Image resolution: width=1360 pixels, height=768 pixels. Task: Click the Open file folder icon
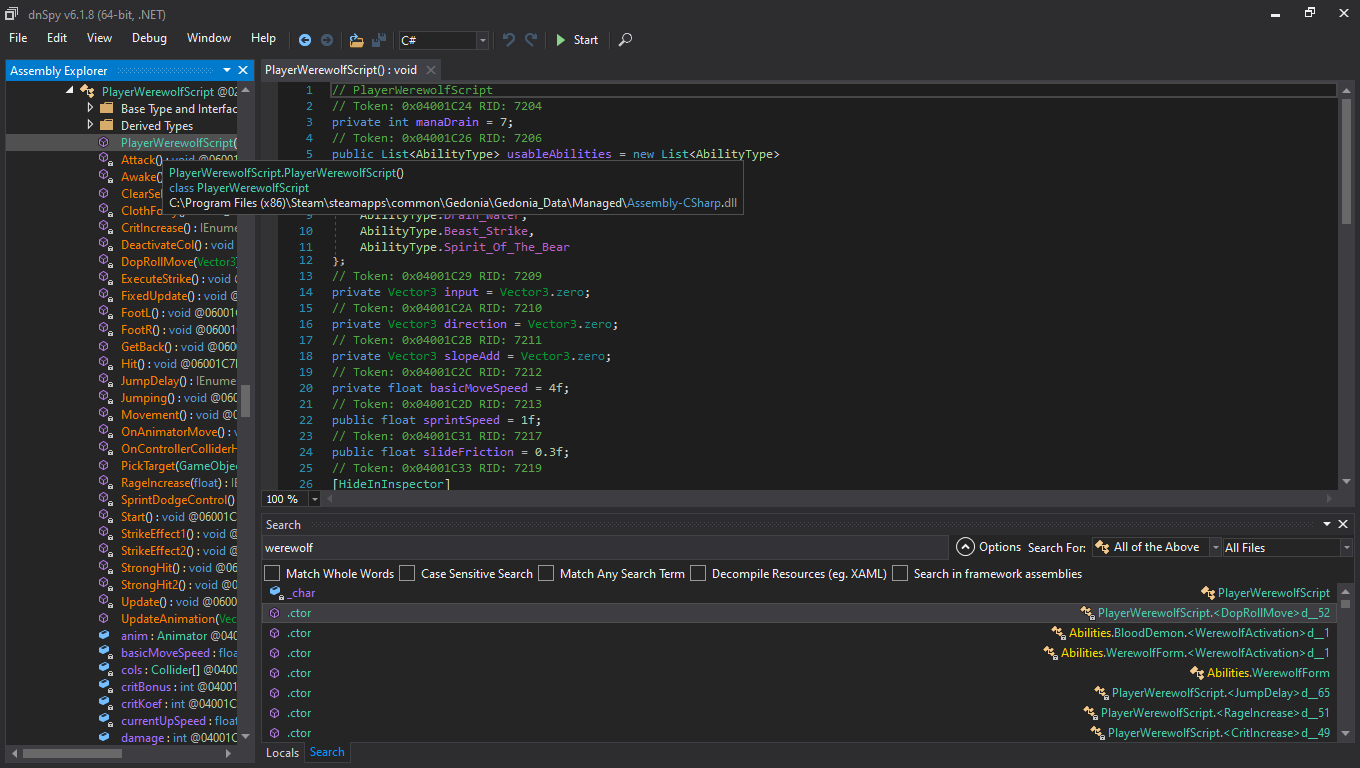click(356, 40)
